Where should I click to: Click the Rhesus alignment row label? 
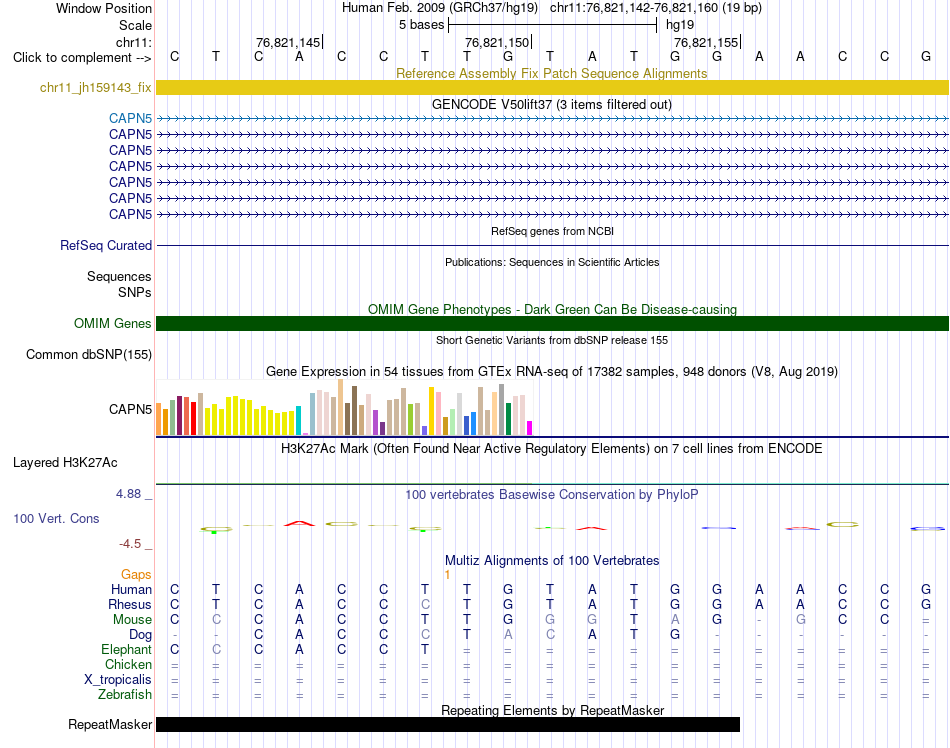point(130,604)
